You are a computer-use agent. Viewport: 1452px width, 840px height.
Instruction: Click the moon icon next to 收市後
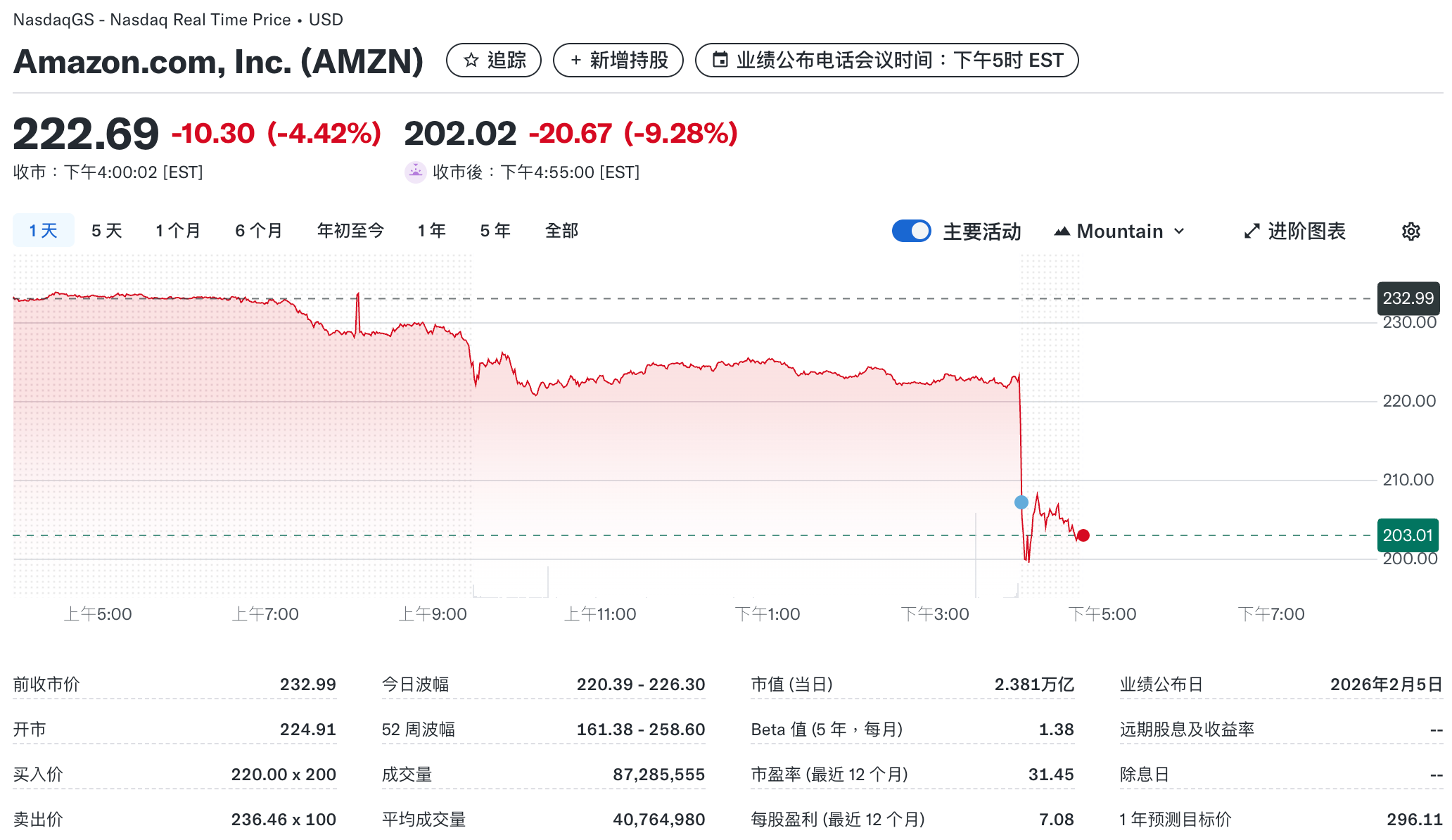[416, 172]
